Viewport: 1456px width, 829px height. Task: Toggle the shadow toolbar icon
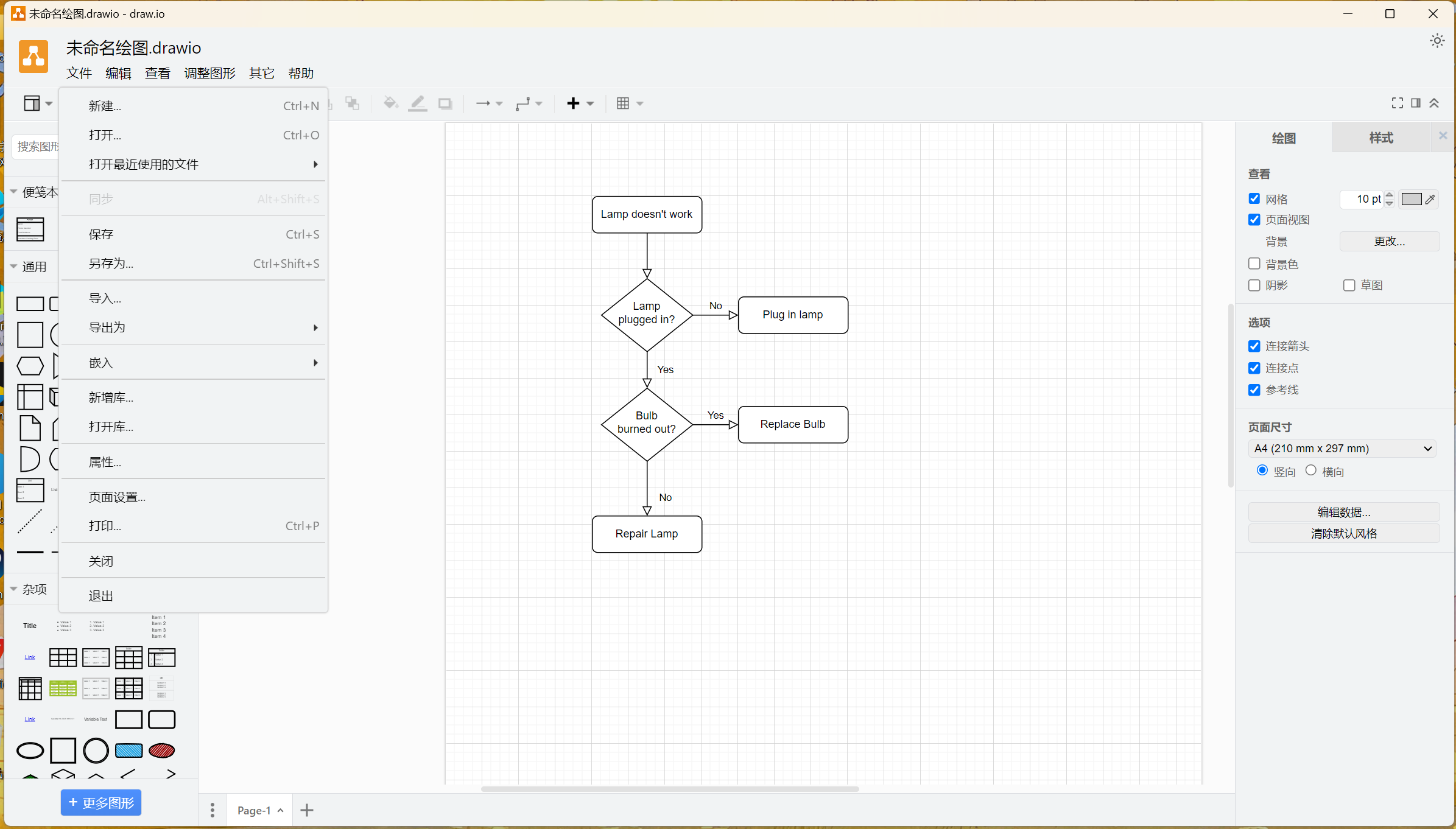point(445,103)
